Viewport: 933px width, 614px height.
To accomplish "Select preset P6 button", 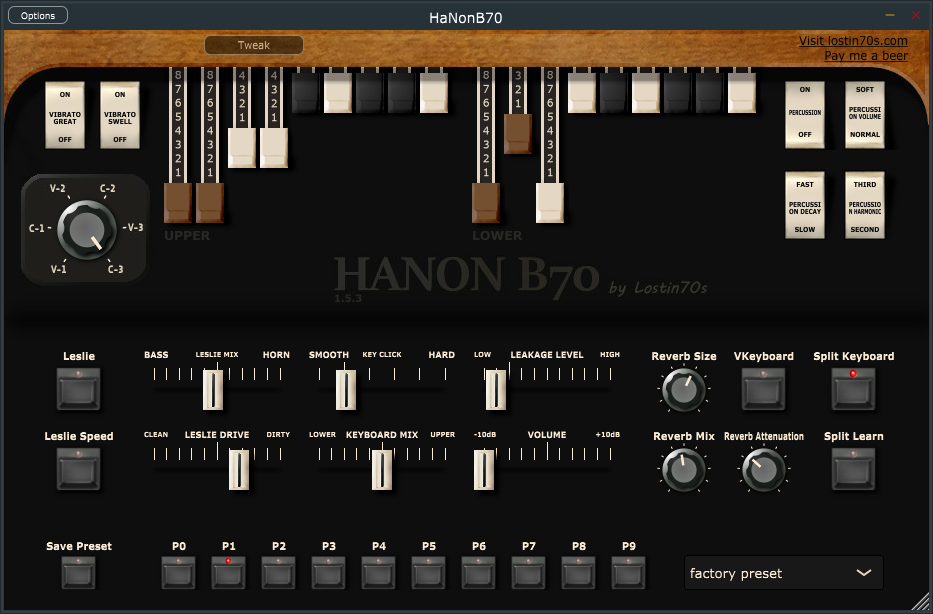I will pyautogui.click(x=478, y=574).
